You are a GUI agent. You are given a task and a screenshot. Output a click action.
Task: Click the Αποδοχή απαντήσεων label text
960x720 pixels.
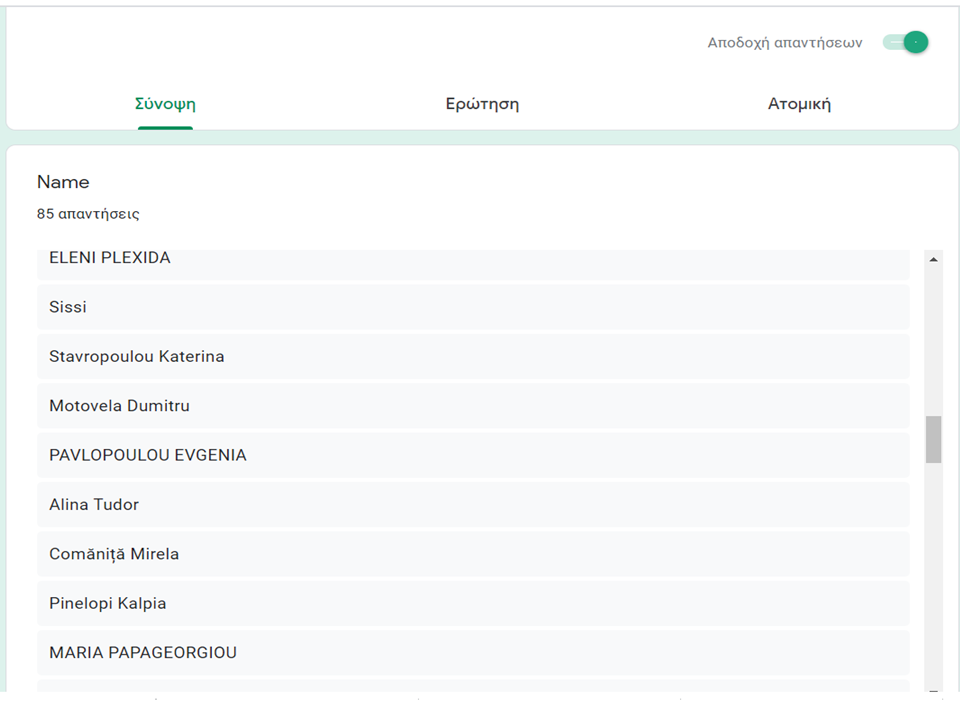[x=784, y=43]
